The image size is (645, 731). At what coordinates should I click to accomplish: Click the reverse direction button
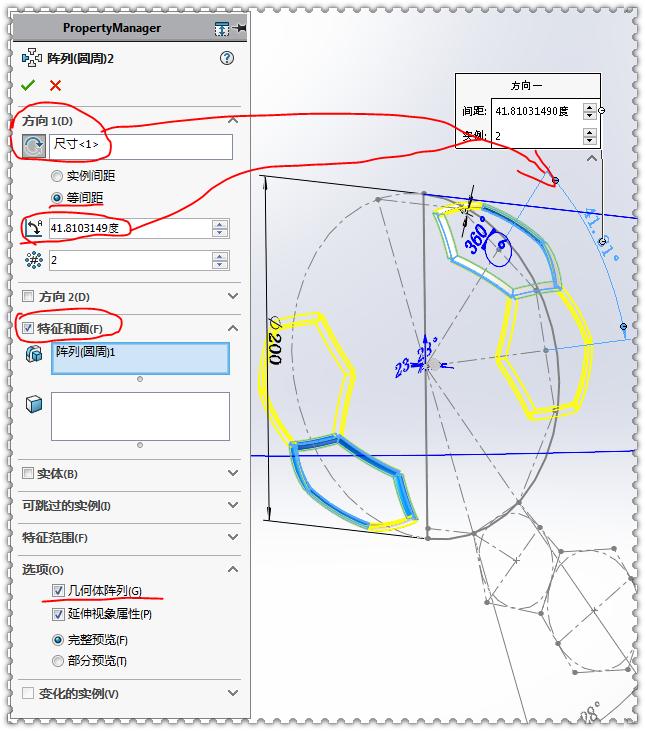pyautogui.click(x=34, y=147)
